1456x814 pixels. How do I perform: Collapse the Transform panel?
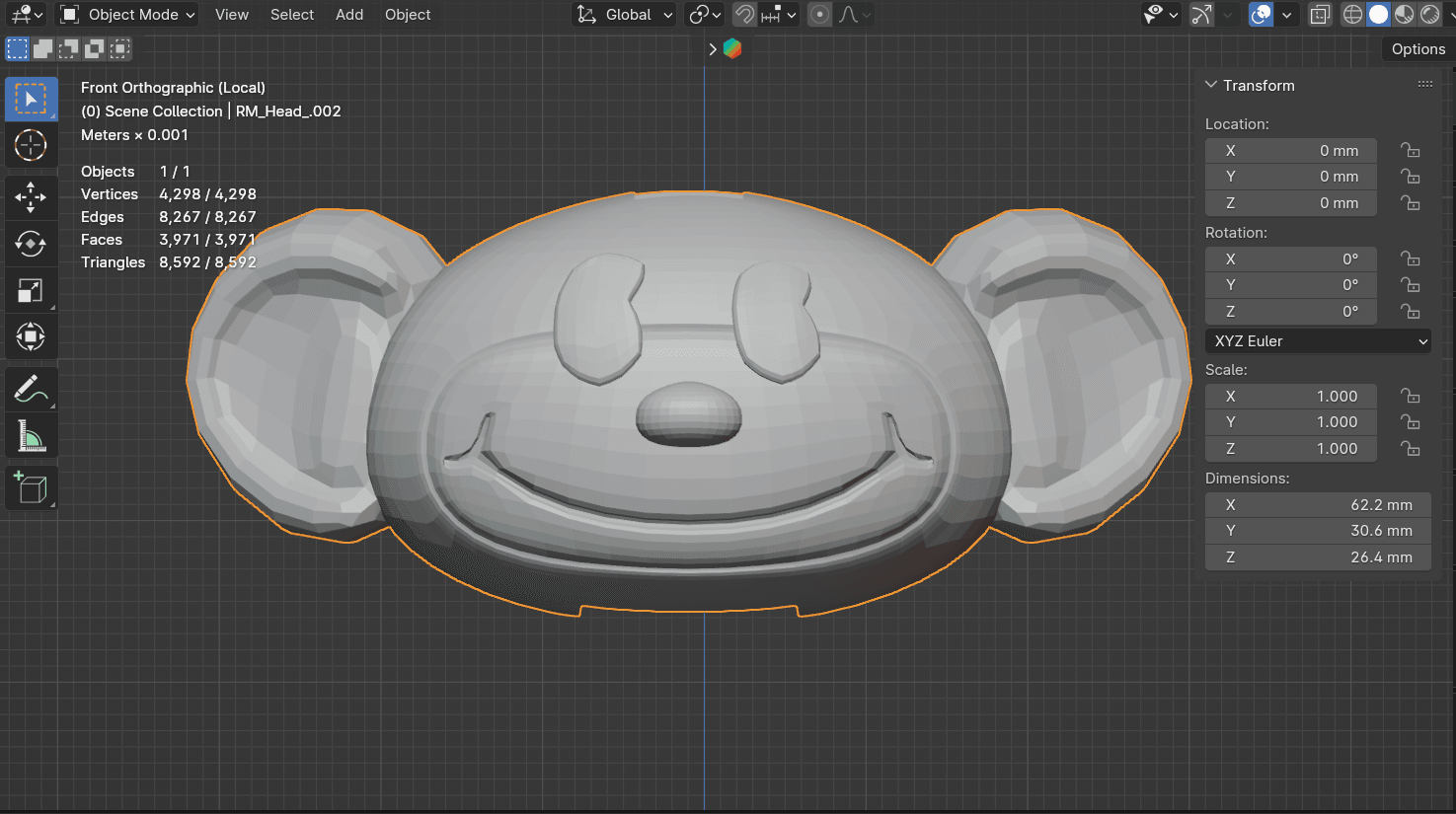coord(1211,85)
